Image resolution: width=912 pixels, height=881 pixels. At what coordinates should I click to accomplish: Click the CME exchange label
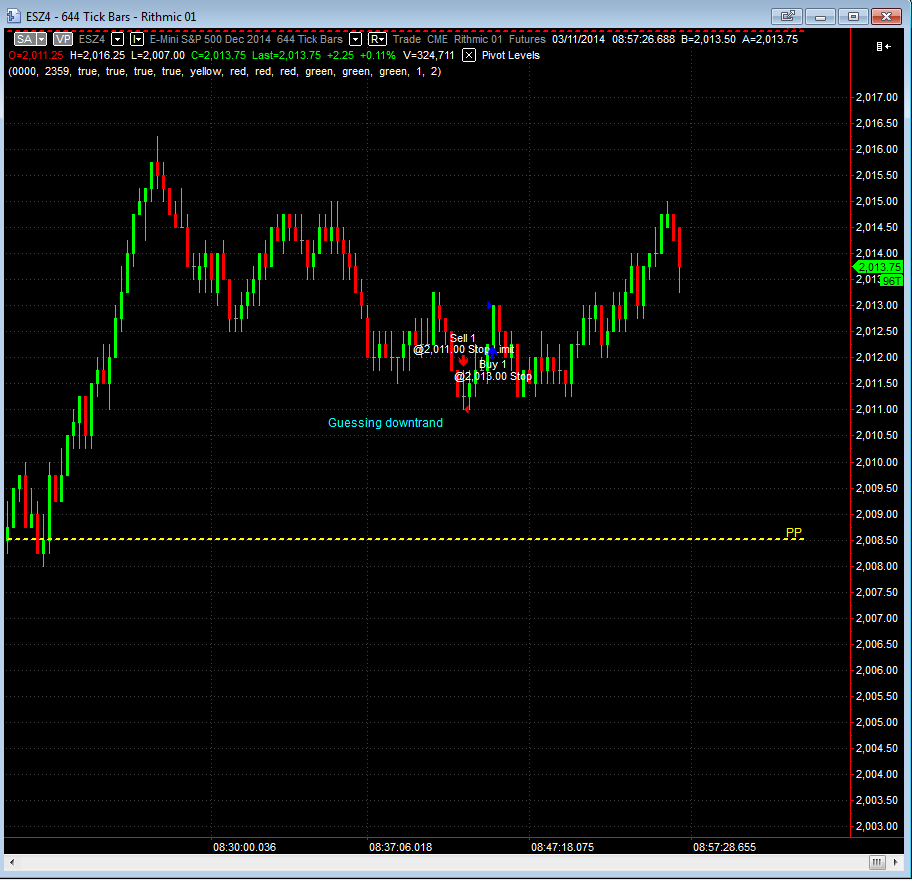(437, 39)
